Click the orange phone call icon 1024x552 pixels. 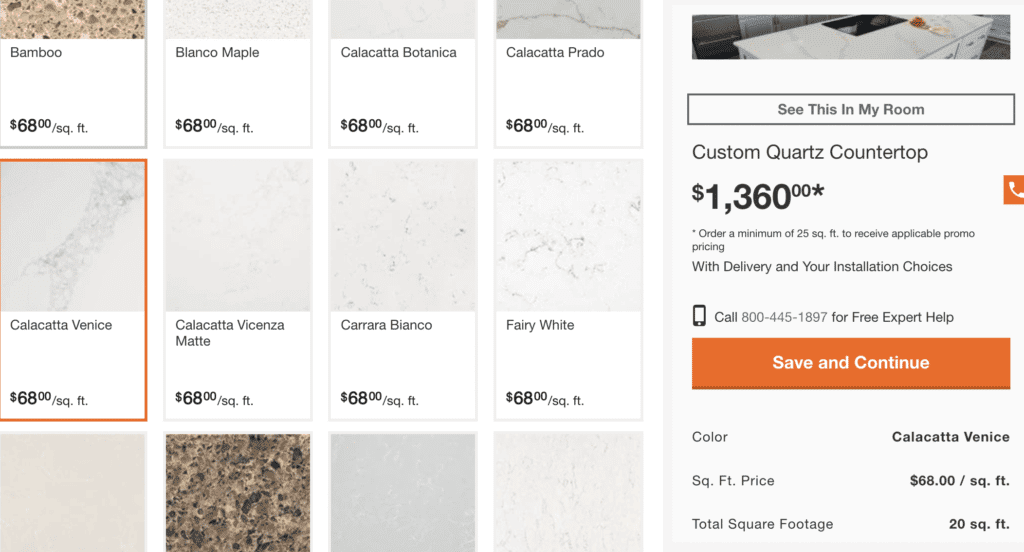click(1014, 189)
